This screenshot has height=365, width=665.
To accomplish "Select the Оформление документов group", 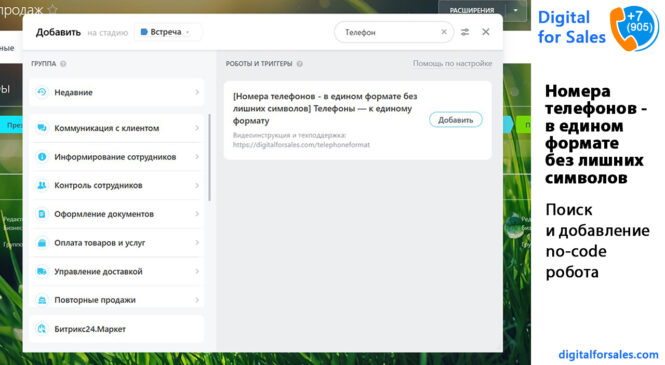I will pos(117,214).
